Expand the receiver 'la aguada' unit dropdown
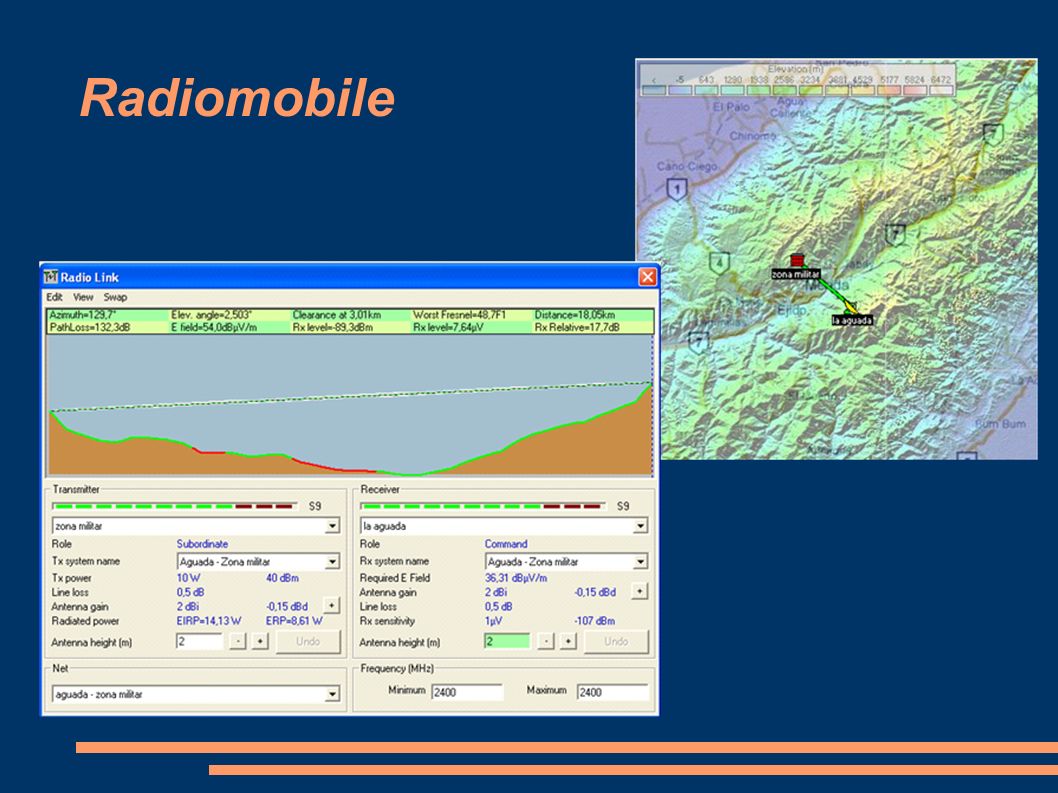 click(x=640, y=526)
